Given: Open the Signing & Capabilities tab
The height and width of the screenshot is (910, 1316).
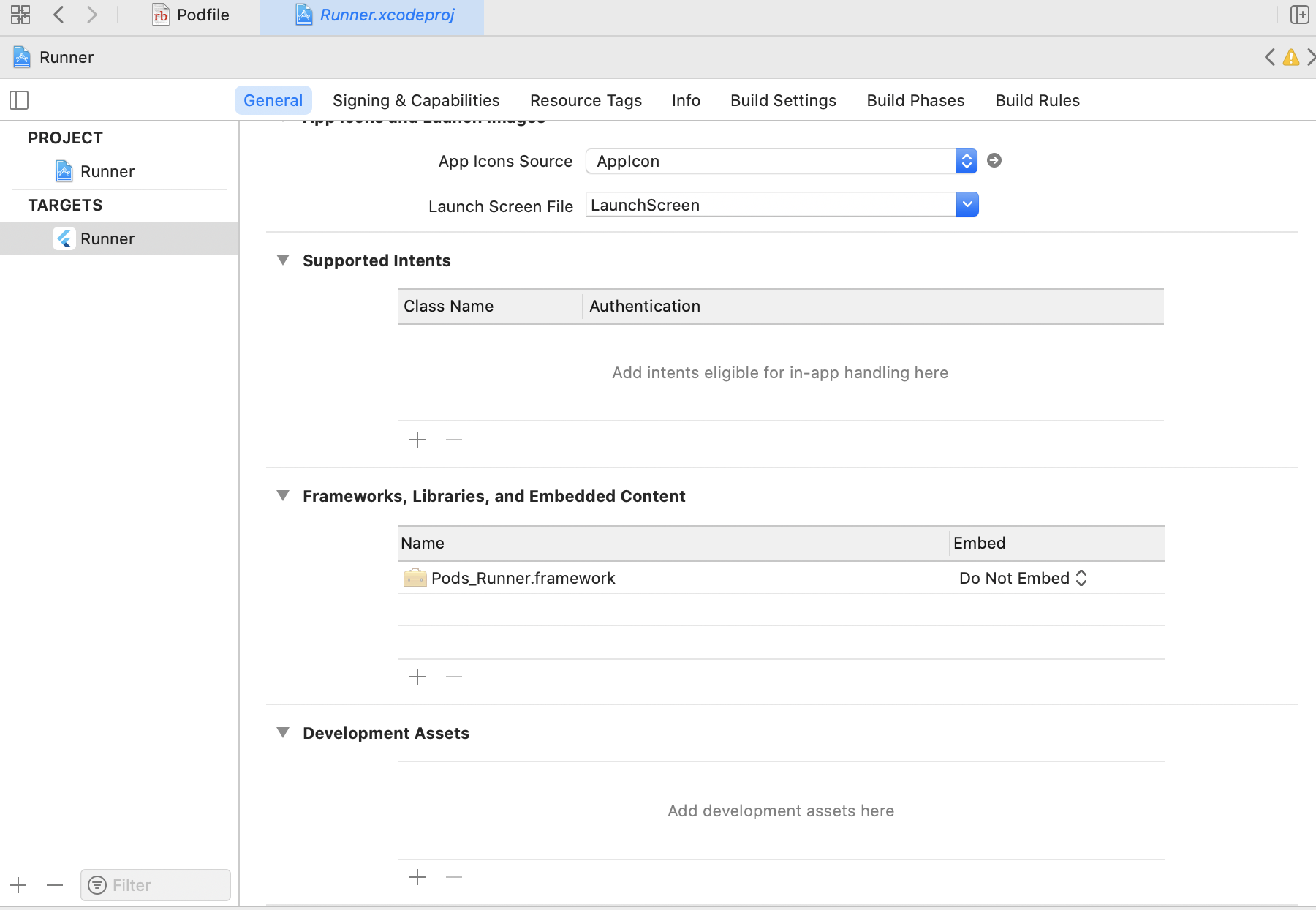Looking at the screenshot, I should pyautogui.click(x=416, y=100).
